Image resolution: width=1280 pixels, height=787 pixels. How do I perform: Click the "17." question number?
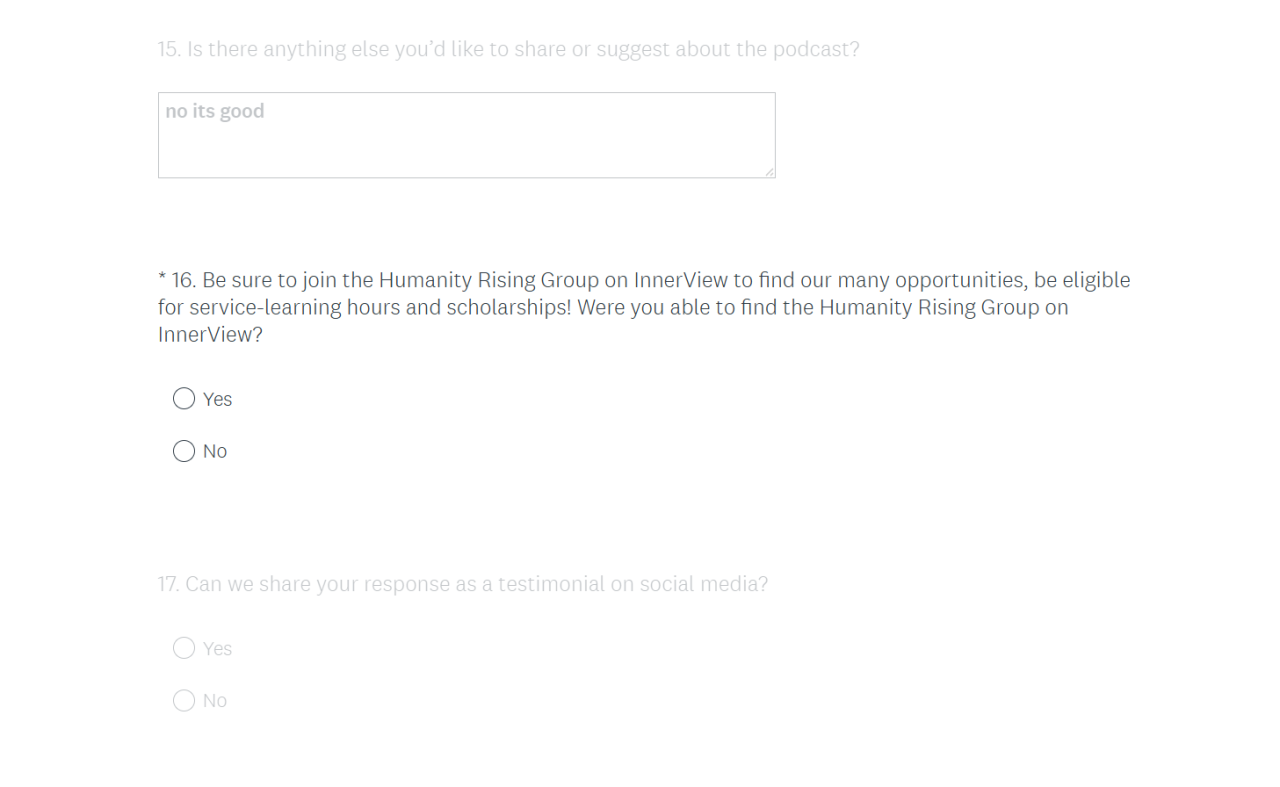pos(168,584)
